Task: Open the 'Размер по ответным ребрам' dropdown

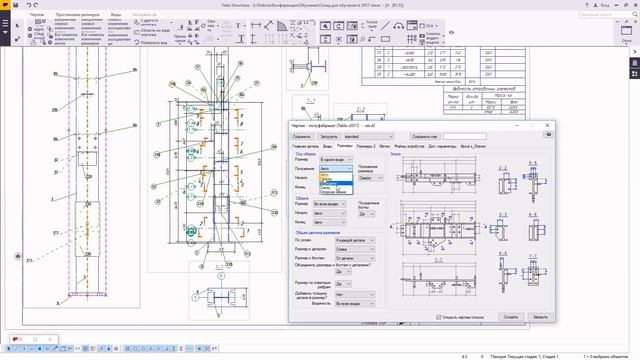Action: [x=343, y=284]
